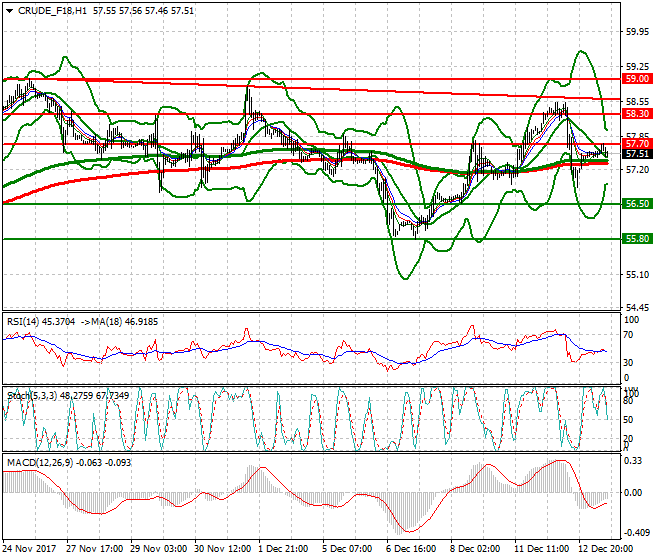Click the 12 Dec 20:00 time label

[x=606, y=549]
